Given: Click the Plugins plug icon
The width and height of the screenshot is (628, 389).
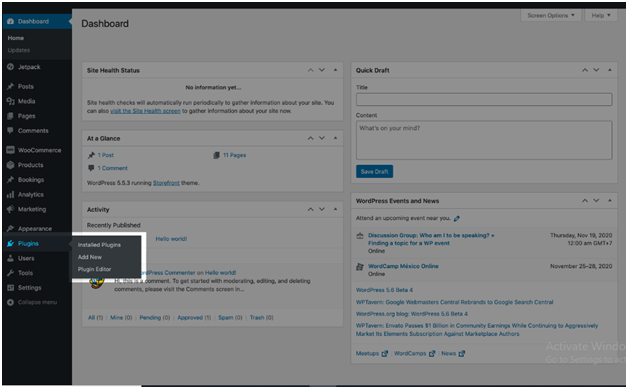Looking at the screenshot, I should click(x=10, y=243).
